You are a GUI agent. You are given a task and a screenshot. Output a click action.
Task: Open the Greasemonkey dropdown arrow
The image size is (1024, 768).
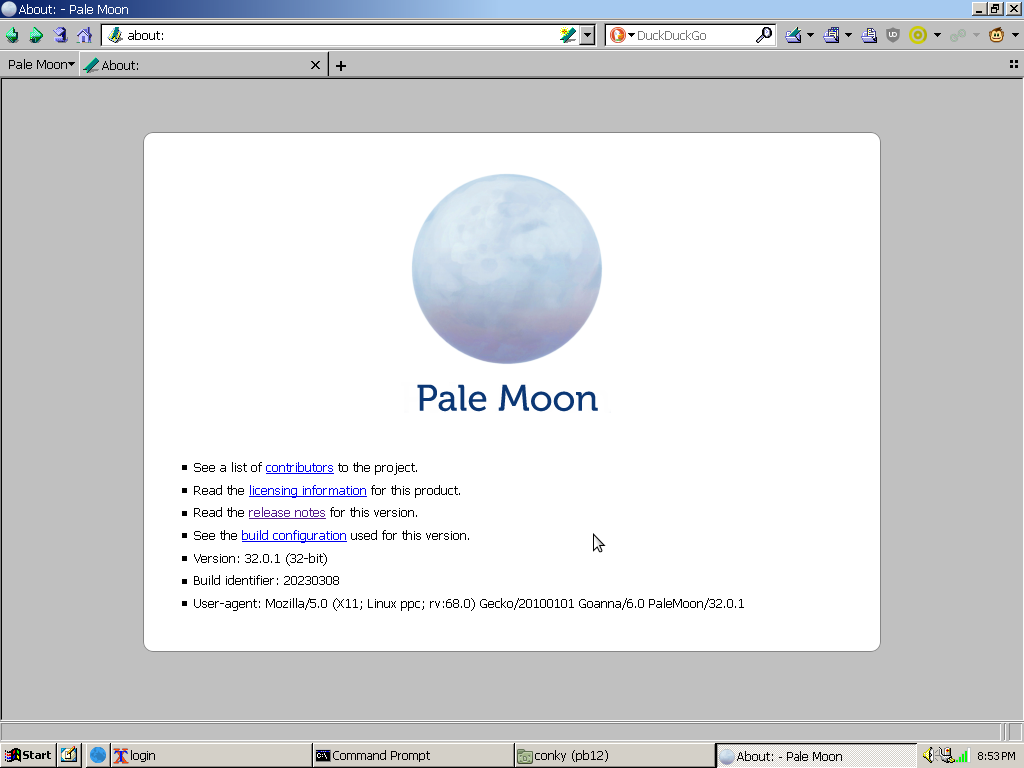pyautogui.click(x=1015, y=35)
